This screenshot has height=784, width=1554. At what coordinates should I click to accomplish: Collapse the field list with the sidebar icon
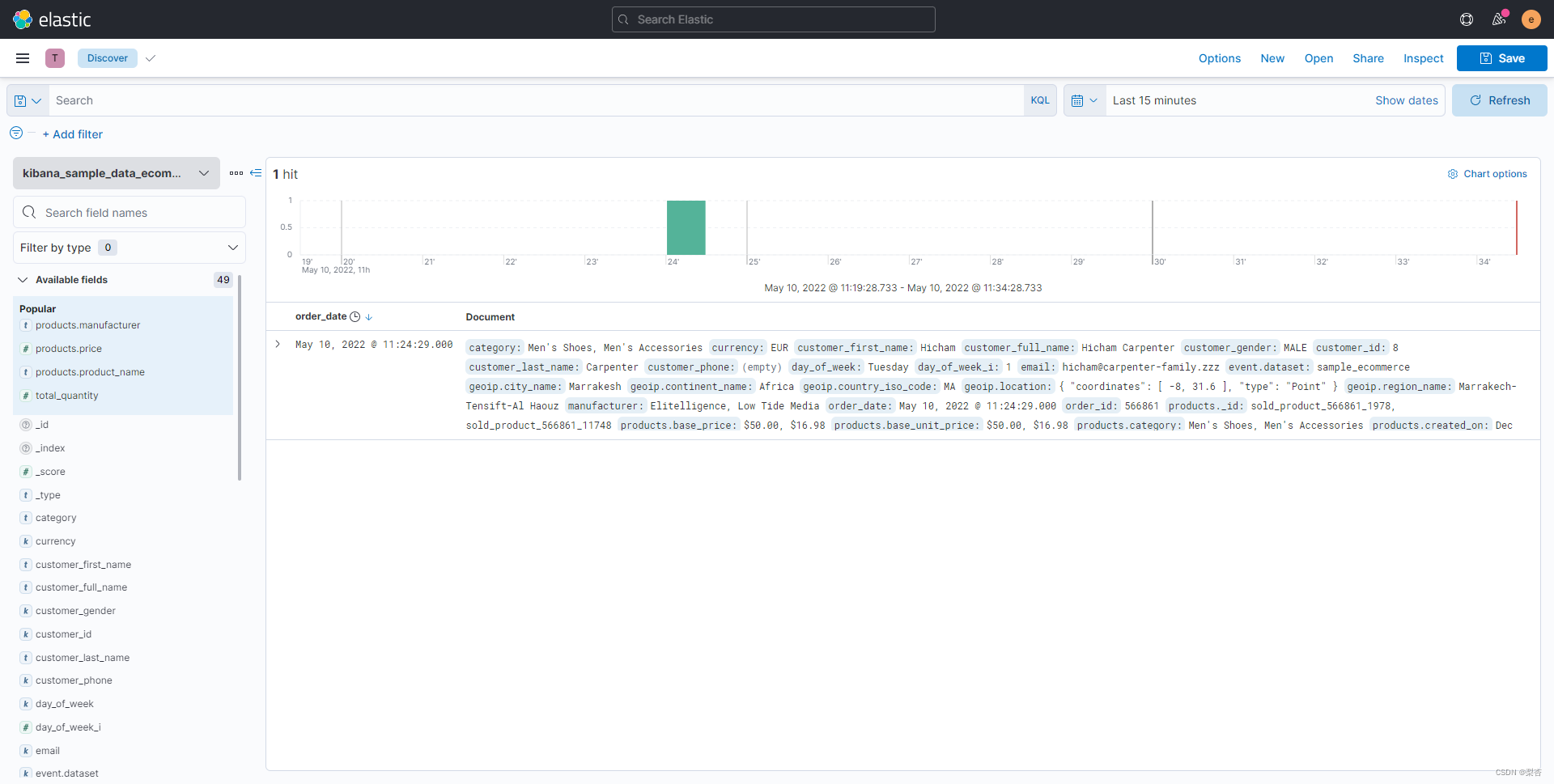click(x=256, y=173)
